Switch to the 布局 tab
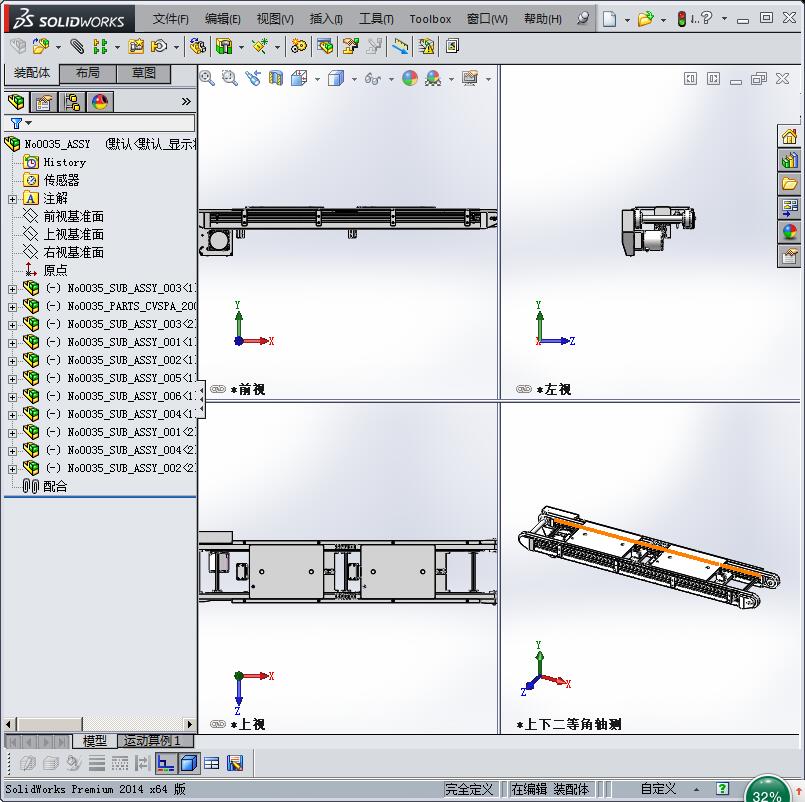805x802 pixels. (88, 73)
